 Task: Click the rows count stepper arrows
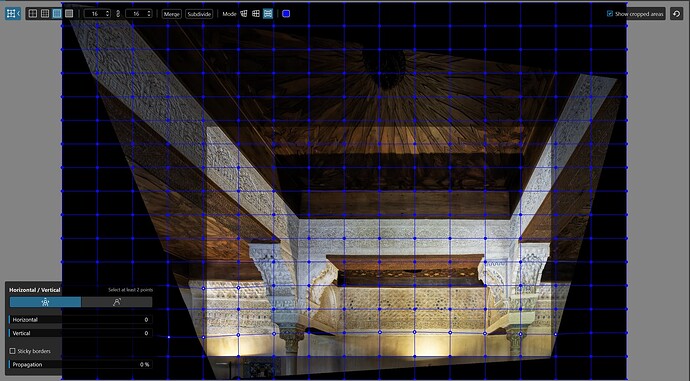coord(149,14)
